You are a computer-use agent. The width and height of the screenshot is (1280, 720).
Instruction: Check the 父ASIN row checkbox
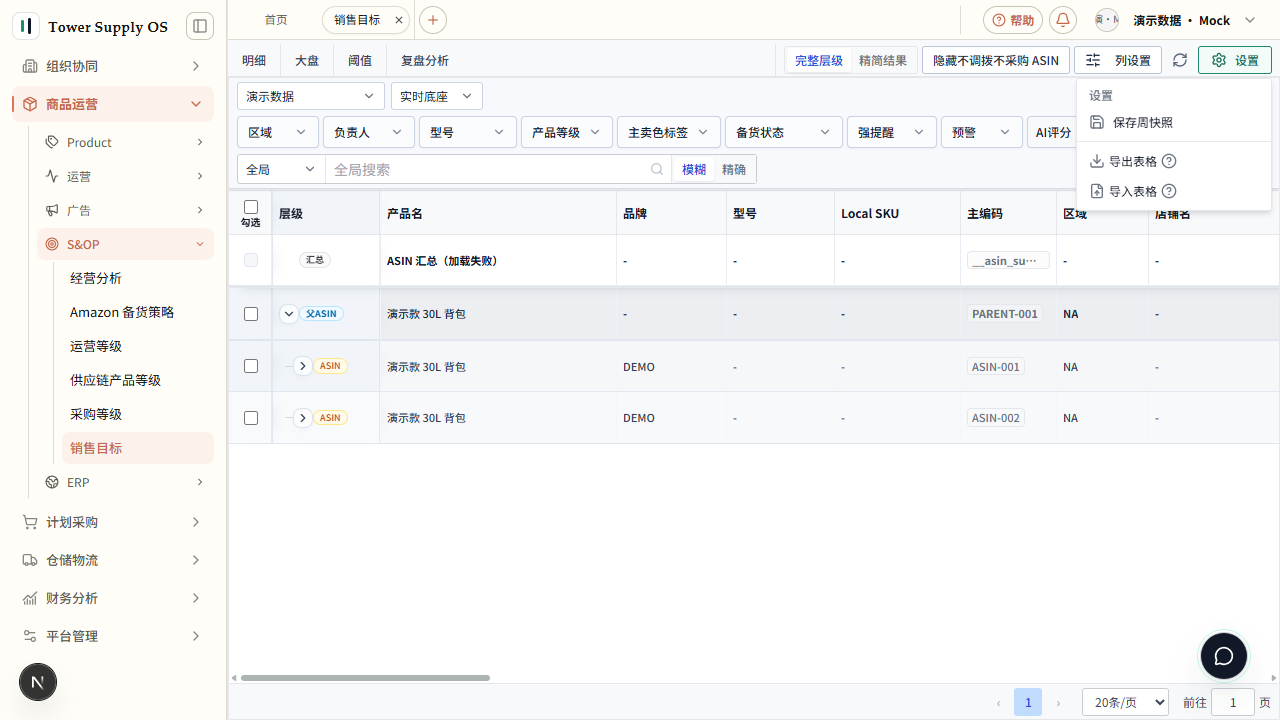click(251, 314)
